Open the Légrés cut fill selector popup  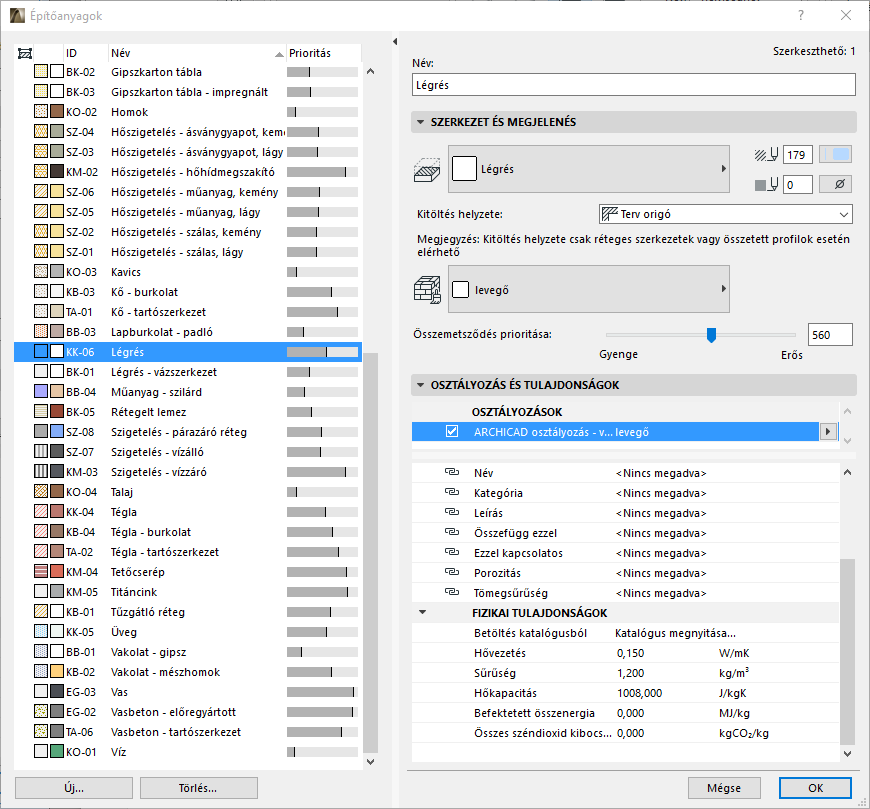tap(588, 170)
